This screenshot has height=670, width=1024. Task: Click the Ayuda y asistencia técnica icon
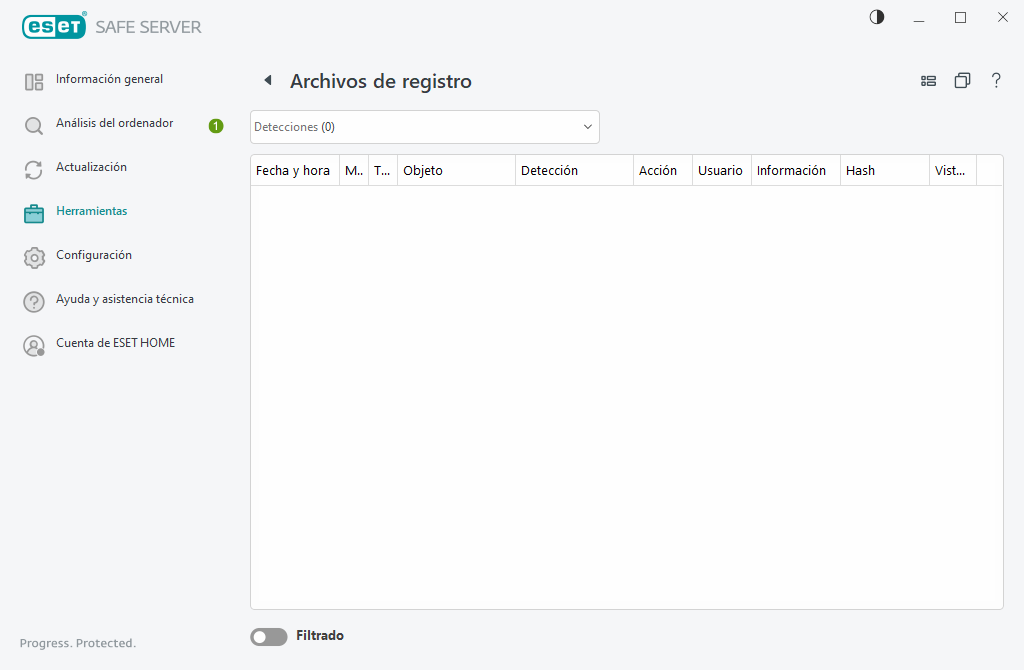[33, 300]
